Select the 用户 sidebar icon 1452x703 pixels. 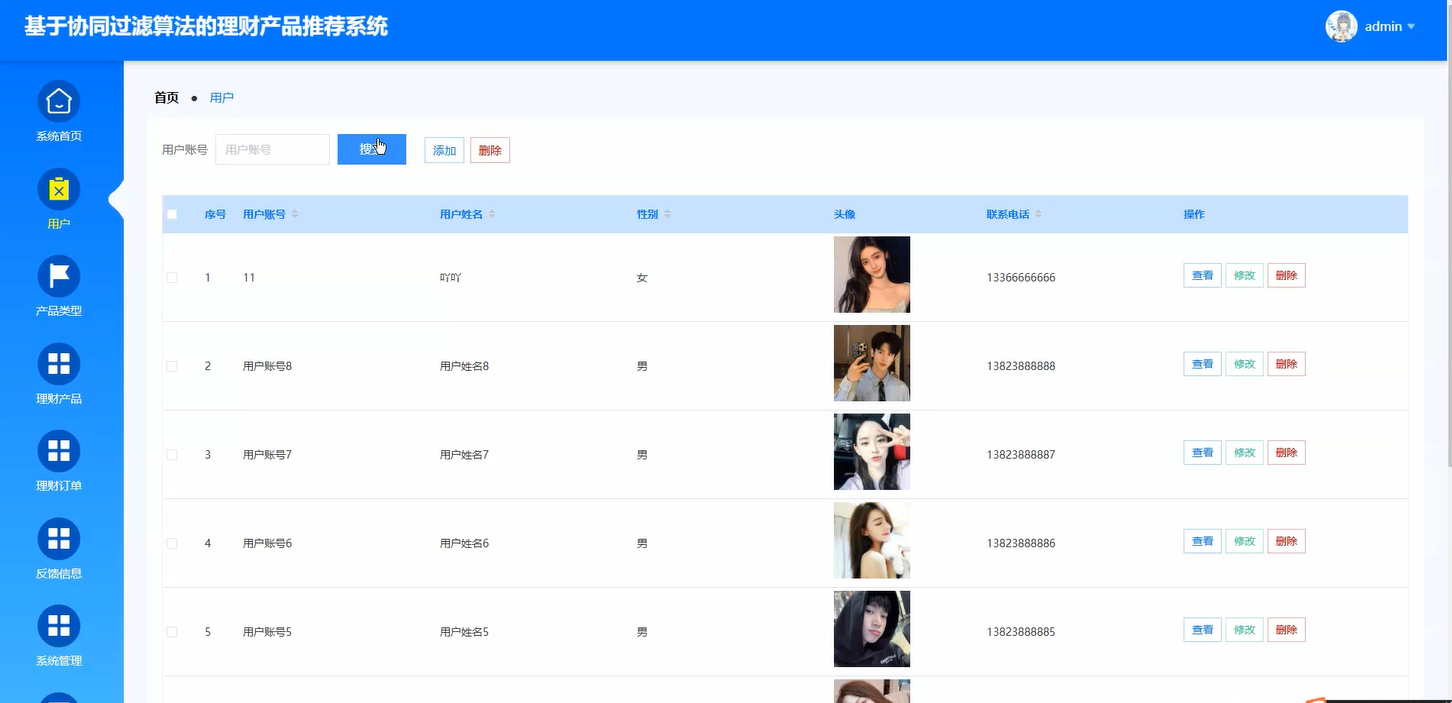58,189
